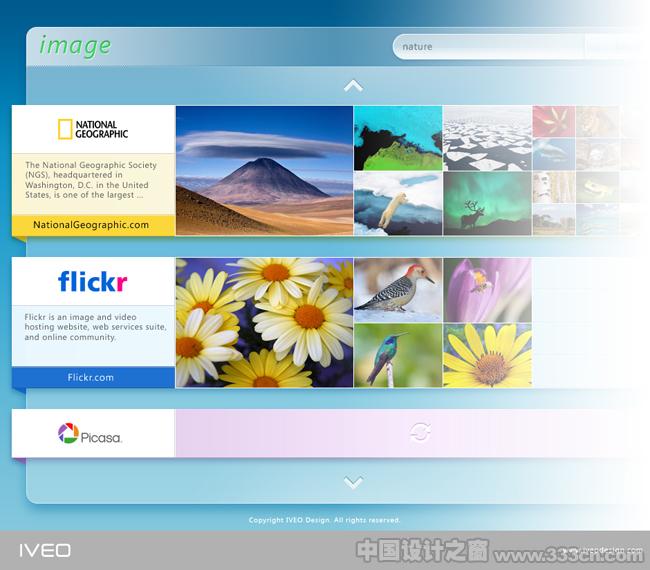This screenshot has height=570, width=650.
Task: Open the flickr logo
Action: coord(92,281)
